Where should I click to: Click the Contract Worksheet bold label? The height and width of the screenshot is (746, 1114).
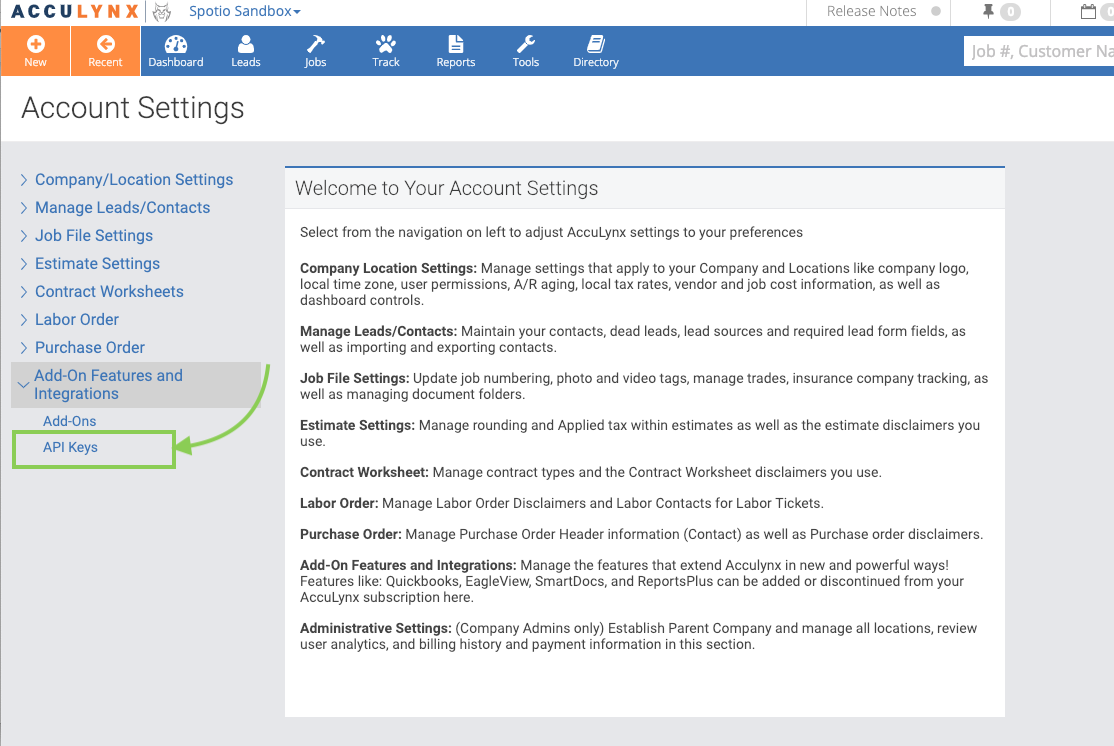(x=364, y=472)
